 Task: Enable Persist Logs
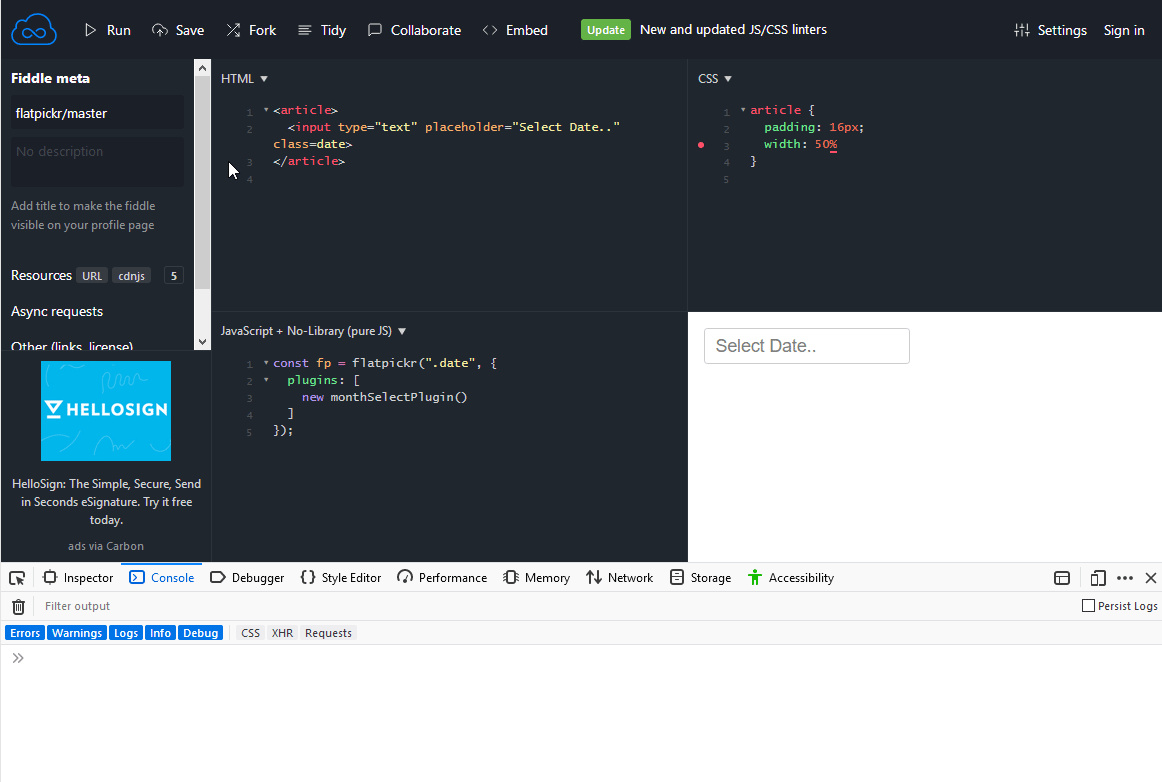tap(1087, 606)
